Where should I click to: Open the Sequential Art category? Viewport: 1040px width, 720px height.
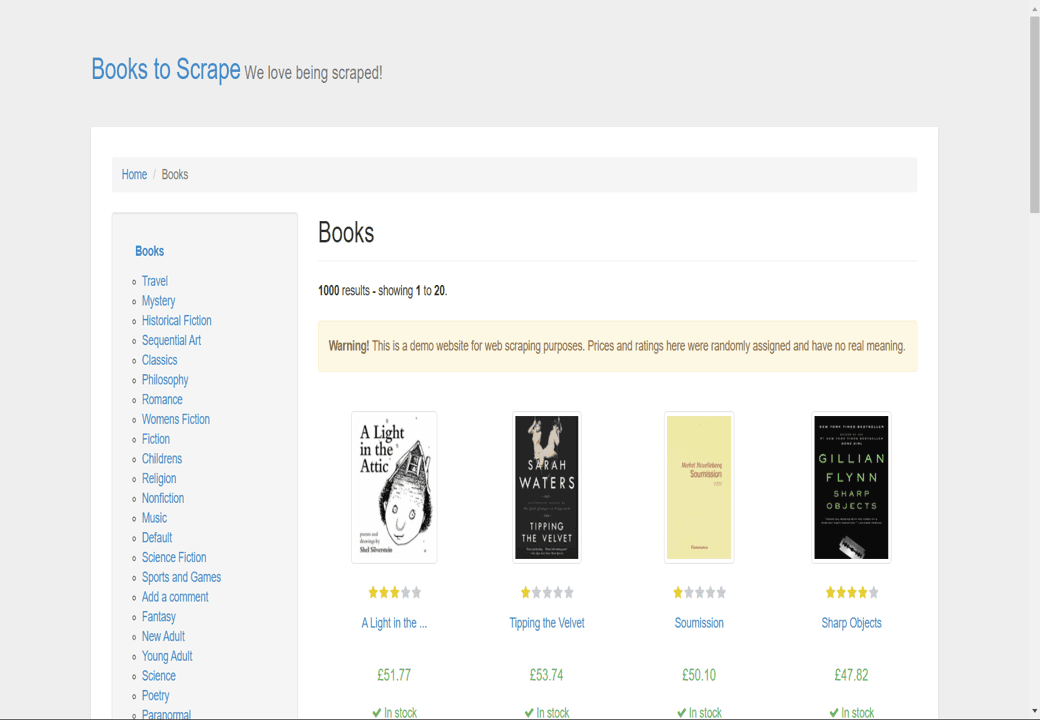171,341
